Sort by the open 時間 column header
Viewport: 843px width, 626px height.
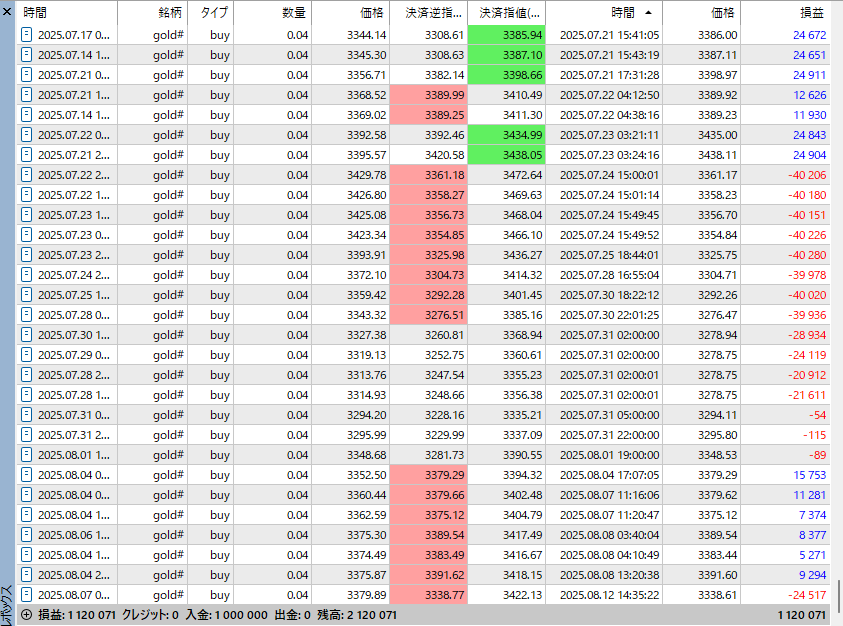click(67, 12)
